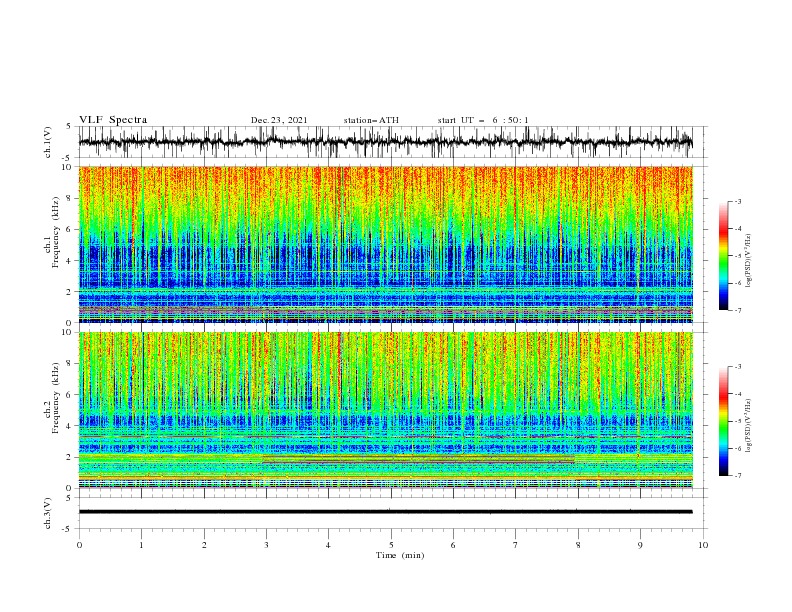Image resolution: width=792 pixels, height=612 pixels.
Task: Click the time axis tick label "6"
Action: coord(453,545)
